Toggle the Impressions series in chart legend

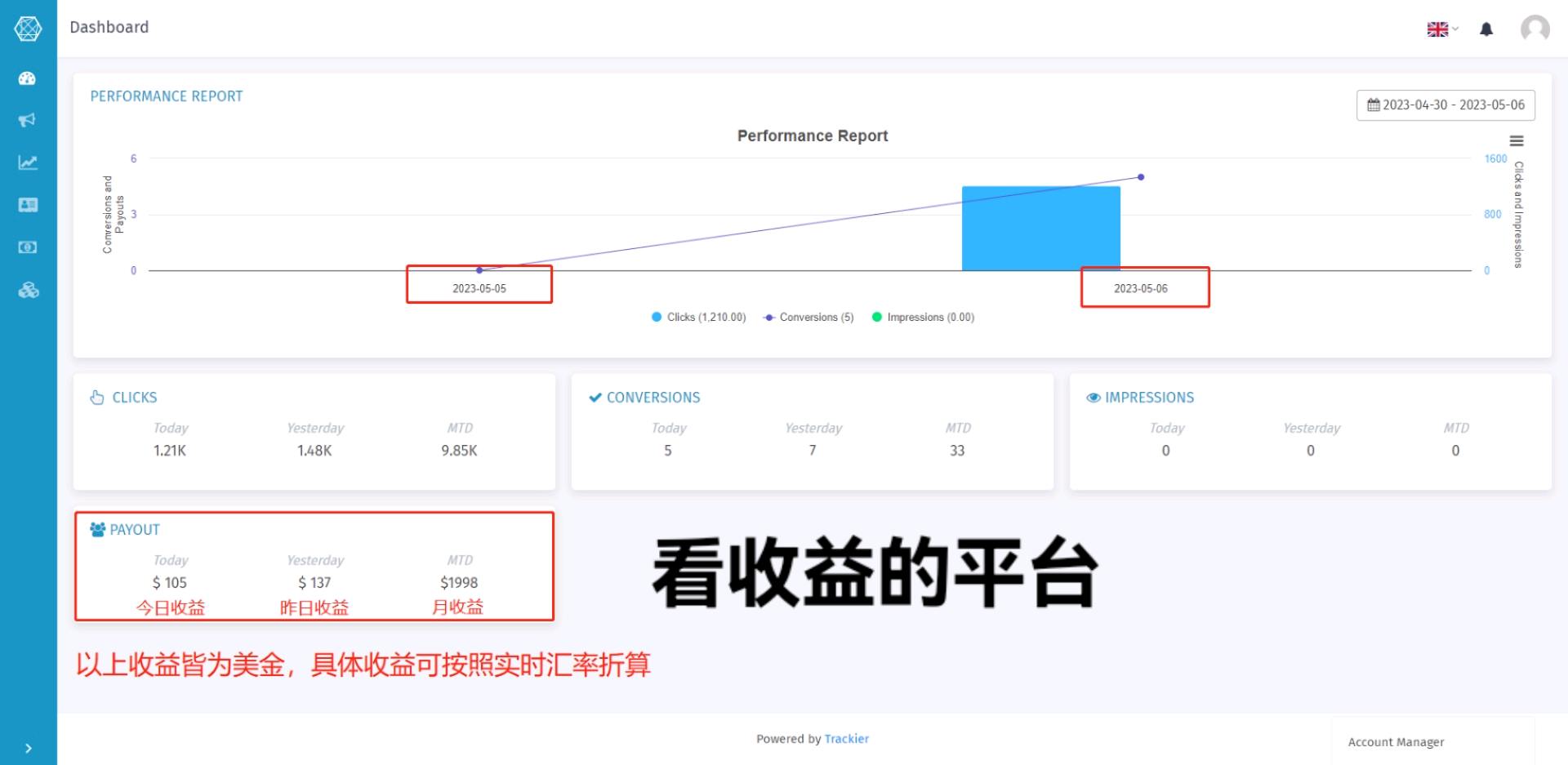(x=923, y=317)
